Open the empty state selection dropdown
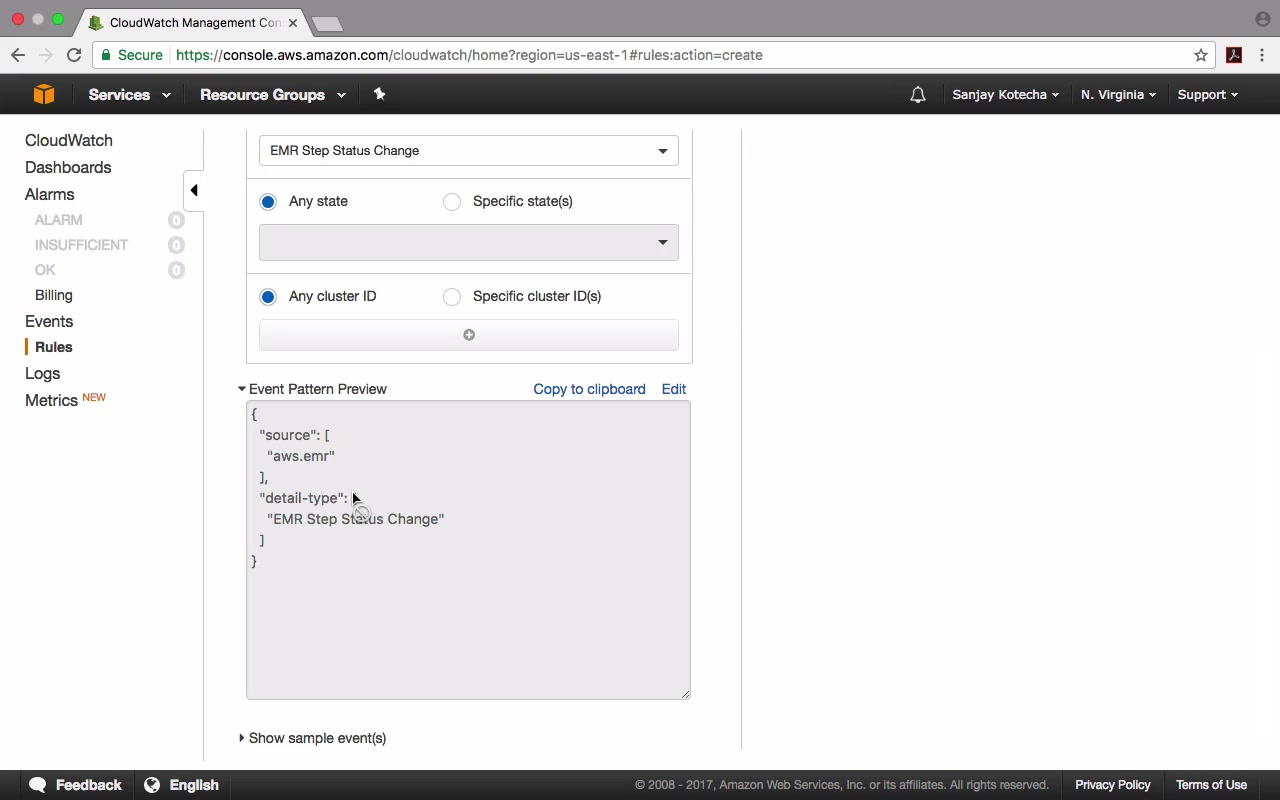This screenshot has height=800, width=1280. tap(469, 242)
